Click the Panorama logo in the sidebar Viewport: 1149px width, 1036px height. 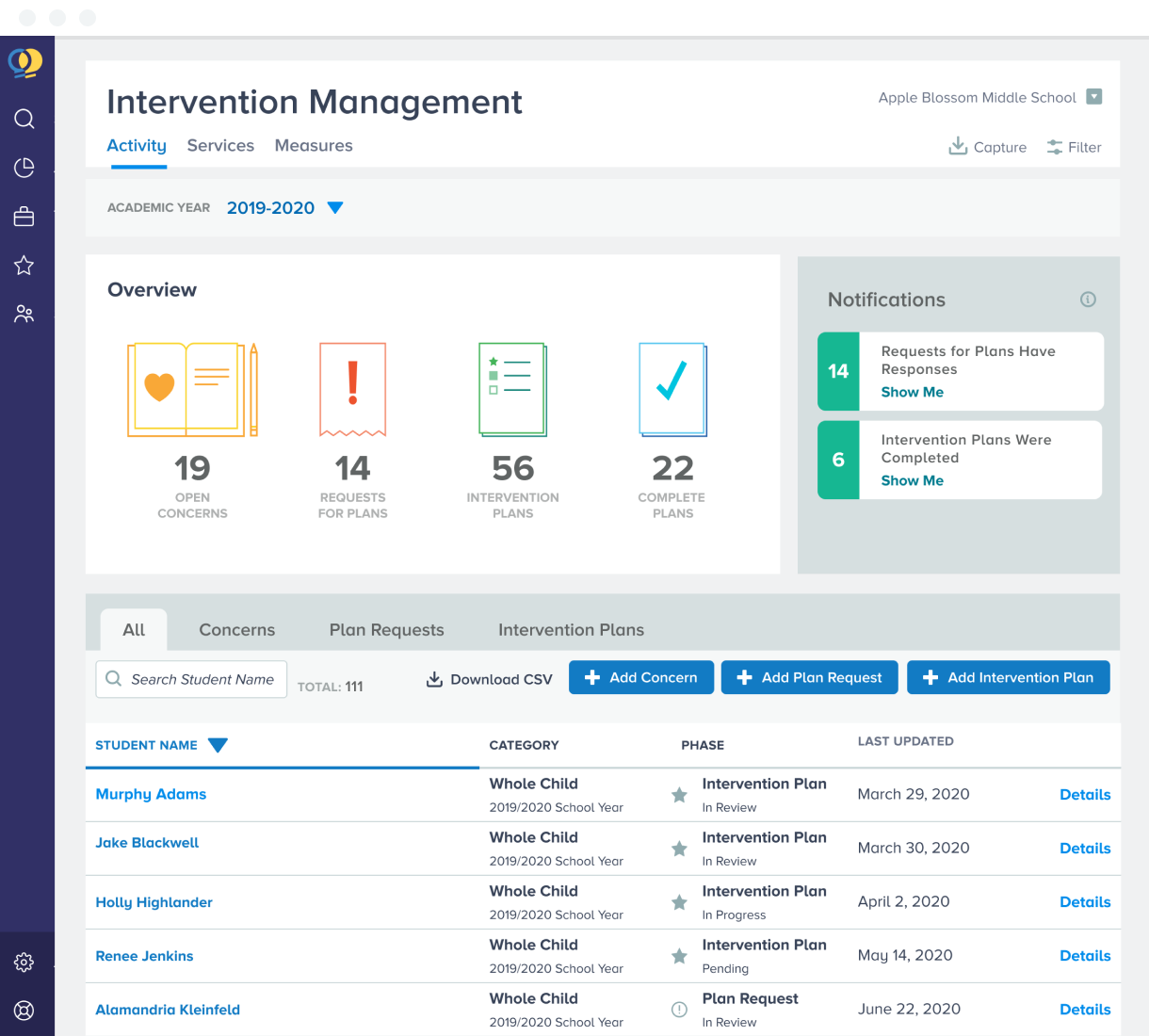tap(25, 63)
